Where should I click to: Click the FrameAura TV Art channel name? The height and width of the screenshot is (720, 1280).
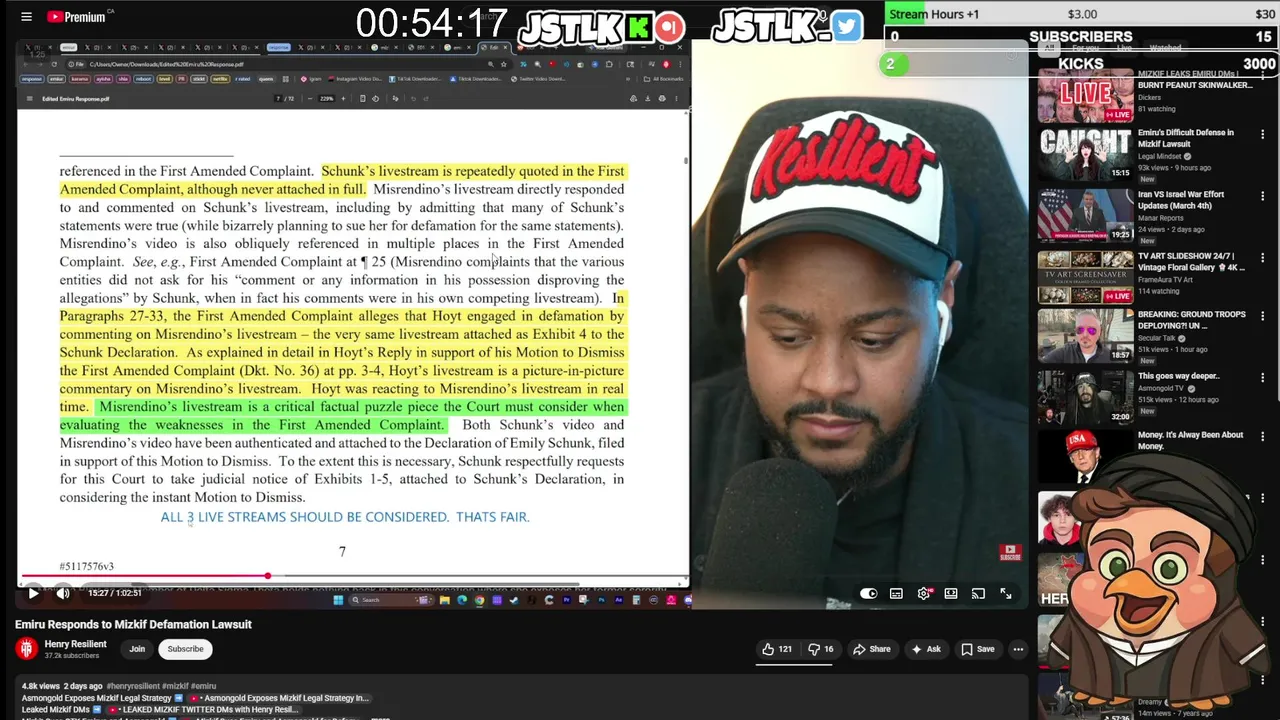[1165, 280]
